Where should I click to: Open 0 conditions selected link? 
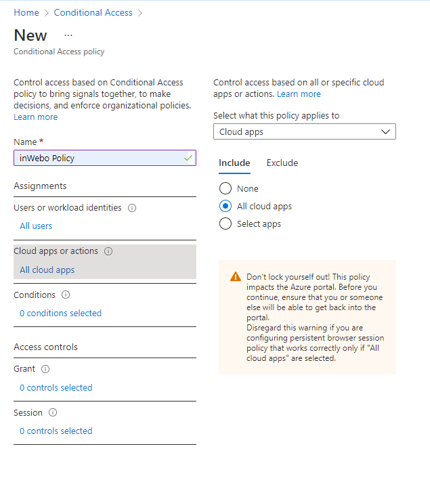60,313
